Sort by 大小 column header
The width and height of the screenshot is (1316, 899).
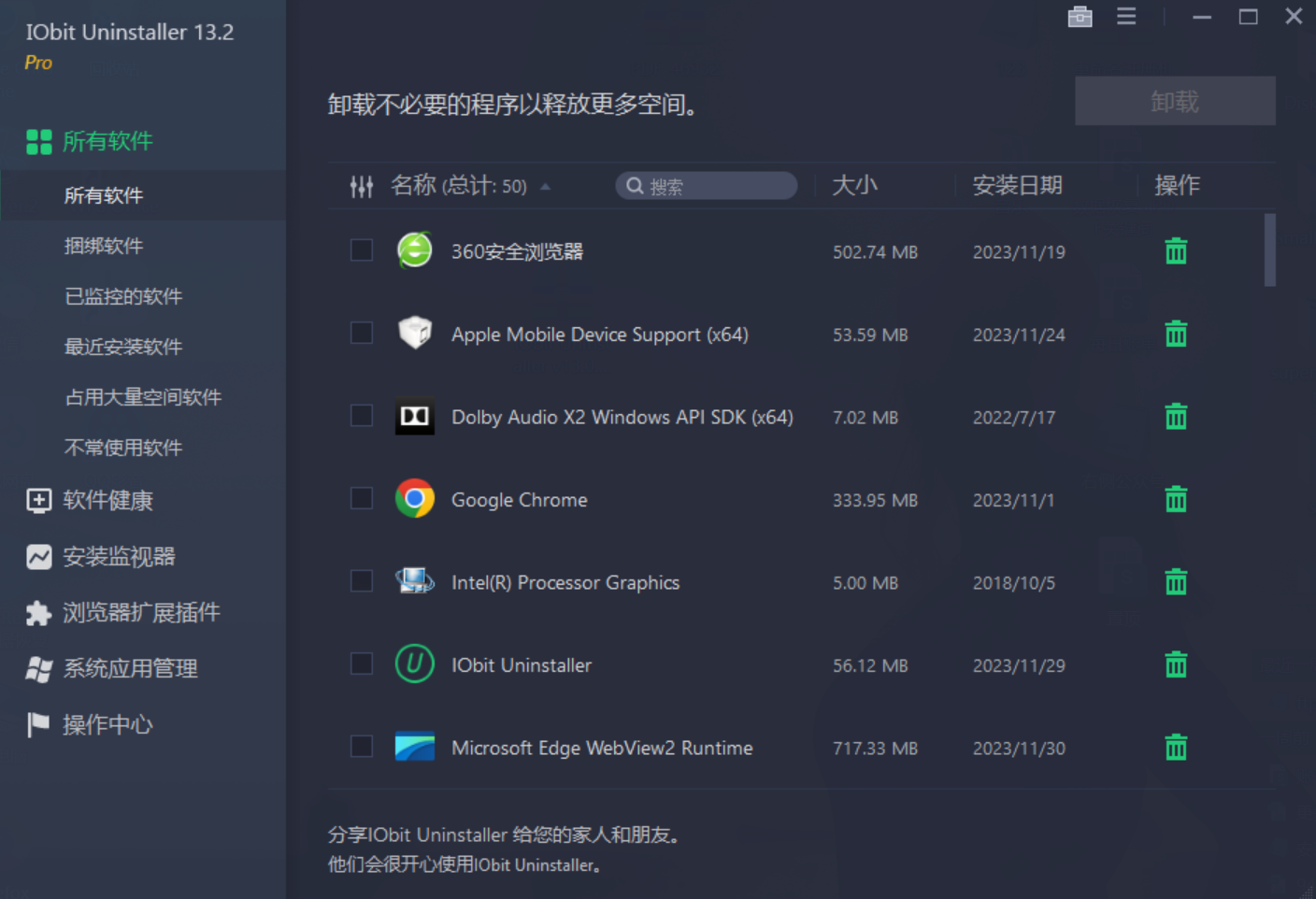click(854, 185)
